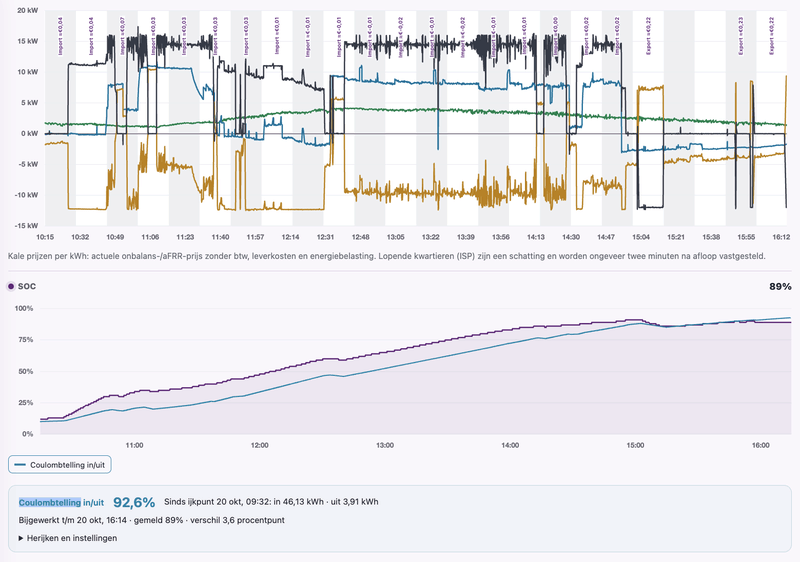800x562 pixels.
Task: Click the -10 kW axis label
Action: pos(27,195)
